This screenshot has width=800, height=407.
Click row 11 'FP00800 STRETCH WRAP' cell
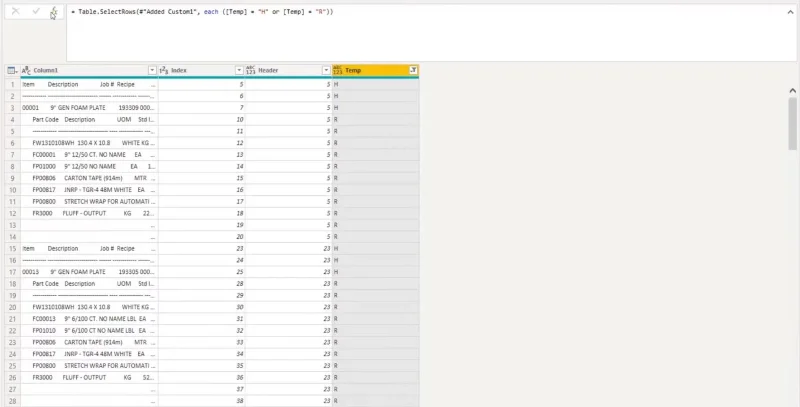click(x=89, y=201)
